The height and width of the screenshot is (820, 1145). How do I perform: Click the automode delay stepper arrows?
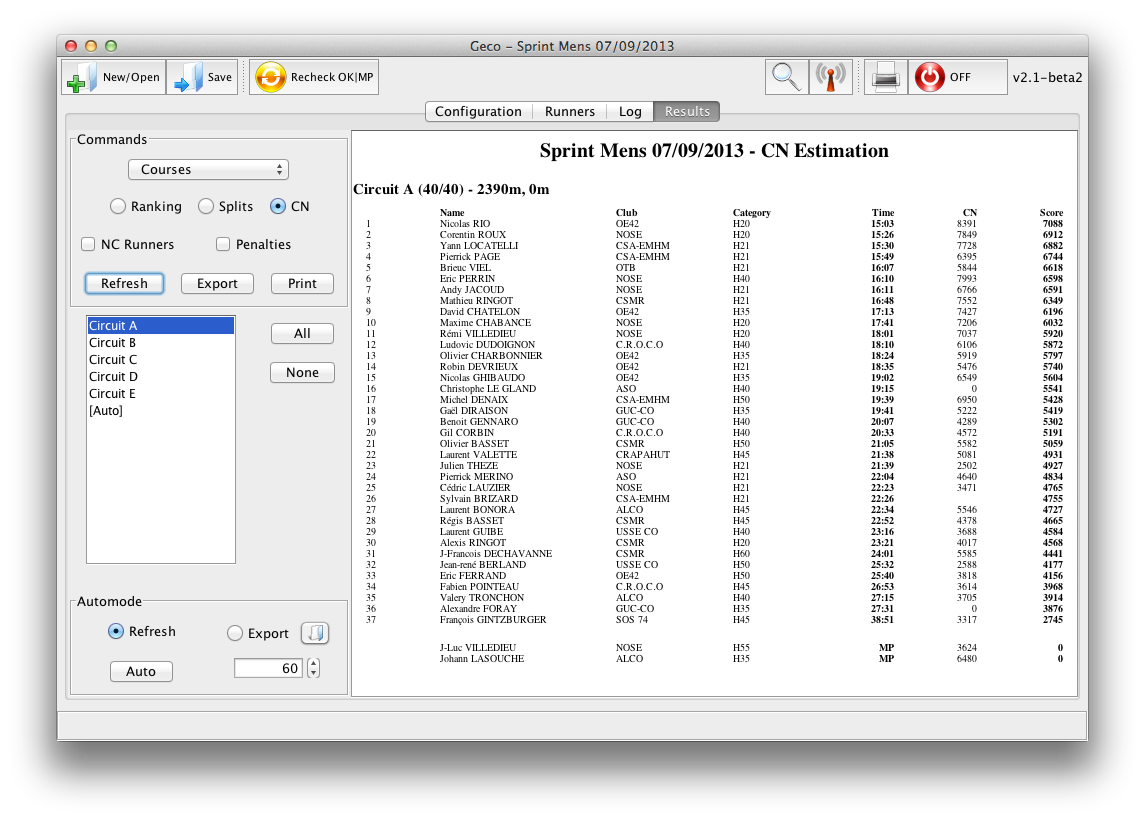tap(313, 668)
